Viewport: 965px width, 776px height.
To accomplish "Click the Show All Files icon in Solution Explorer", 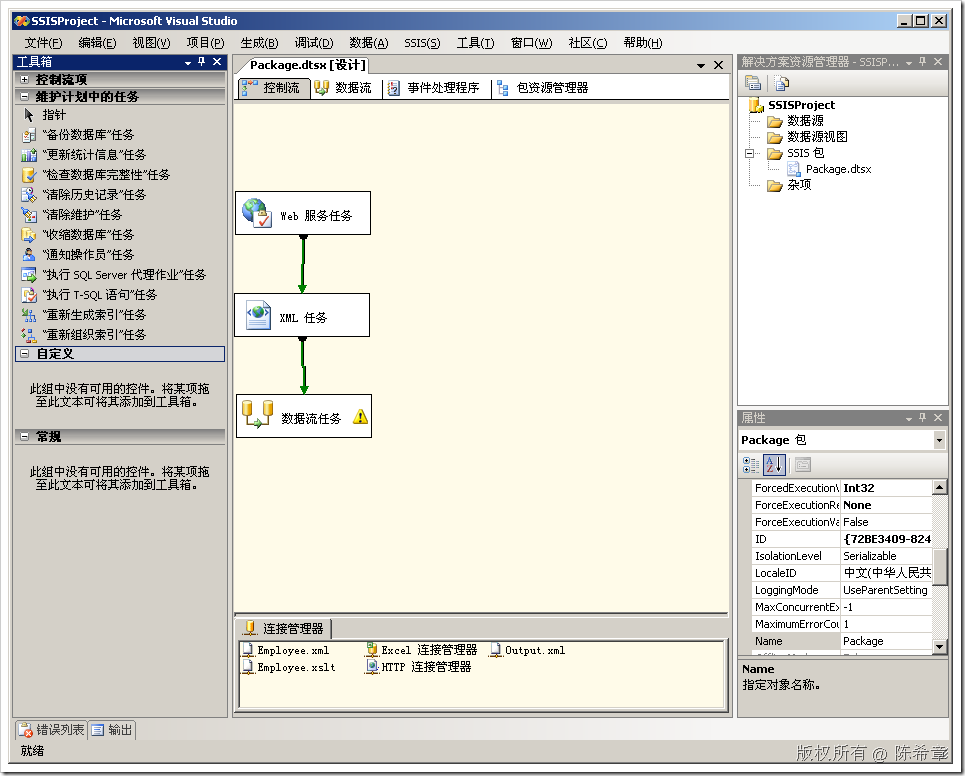I will coord(782,82).
